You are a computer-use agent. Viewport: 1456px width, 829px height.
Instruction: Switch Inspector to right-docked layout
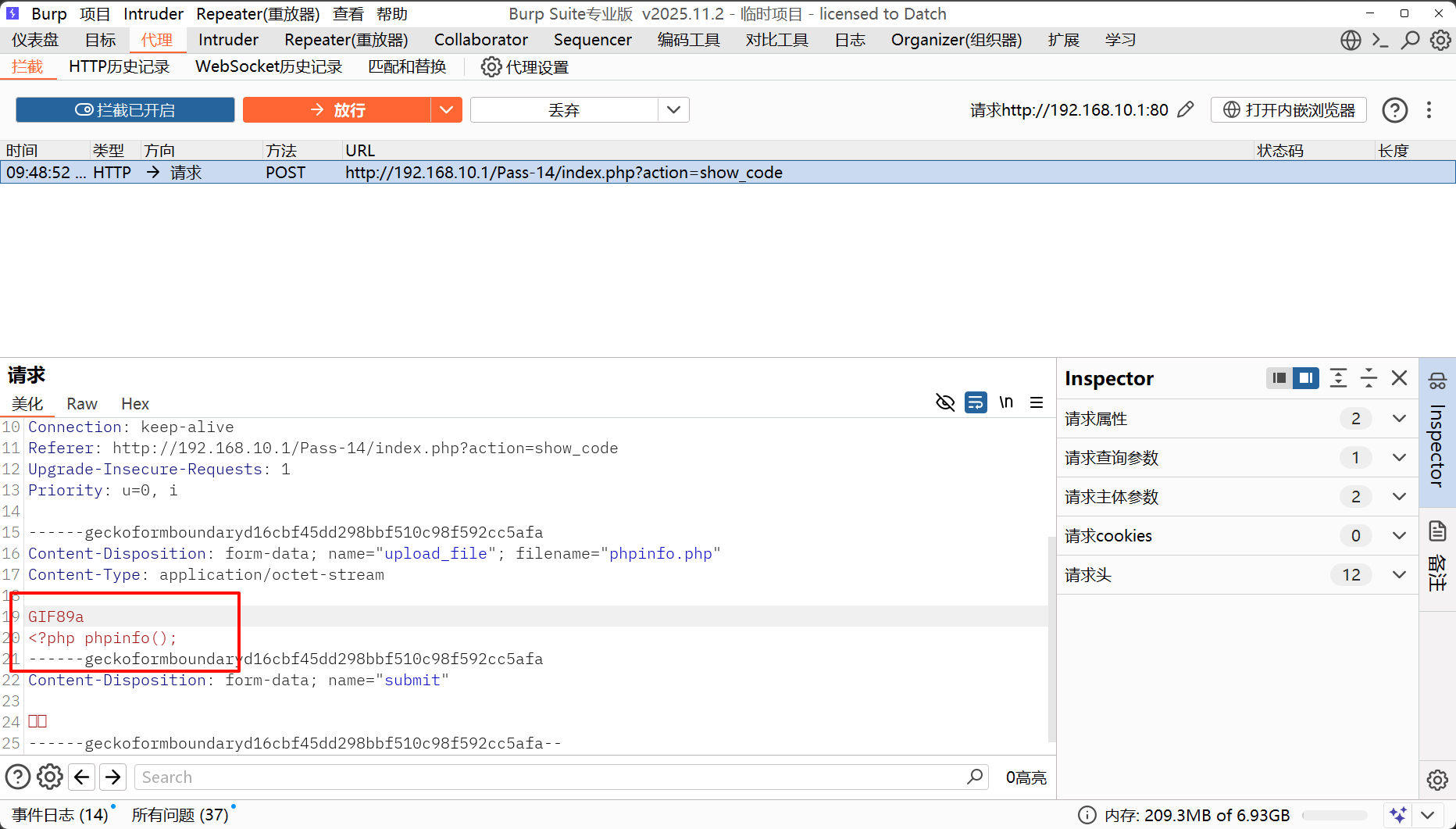(1305, 378)
